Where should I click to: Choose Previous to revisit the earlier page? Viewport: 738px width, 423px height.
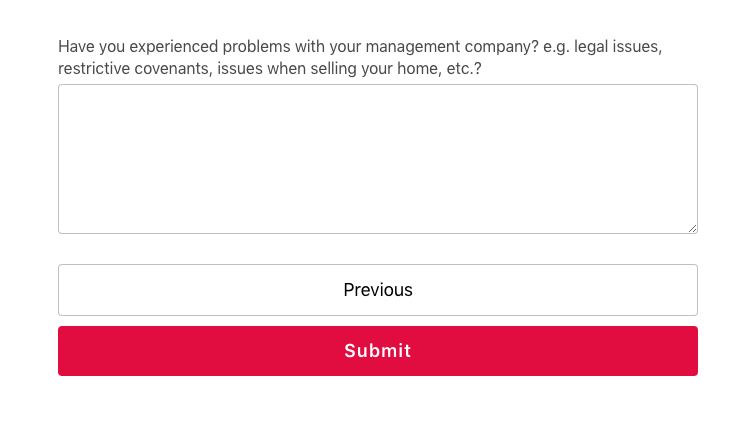point(377,290)
